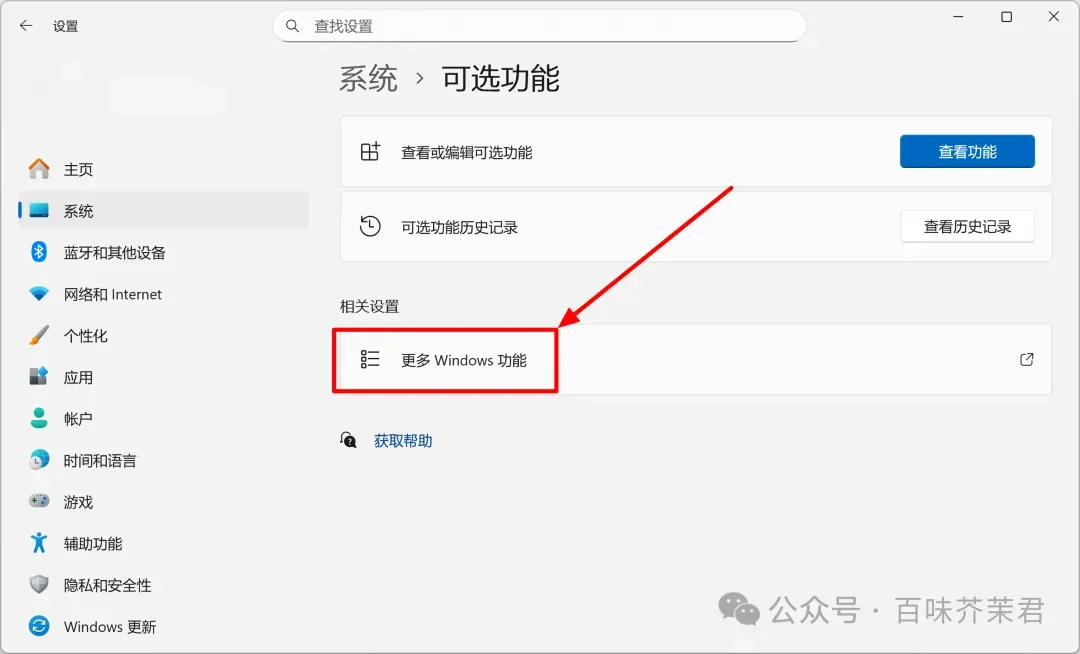Click the Bluetooth icon
The image size is (1080, 654).
pyautogui.click(x=39, y=252)
